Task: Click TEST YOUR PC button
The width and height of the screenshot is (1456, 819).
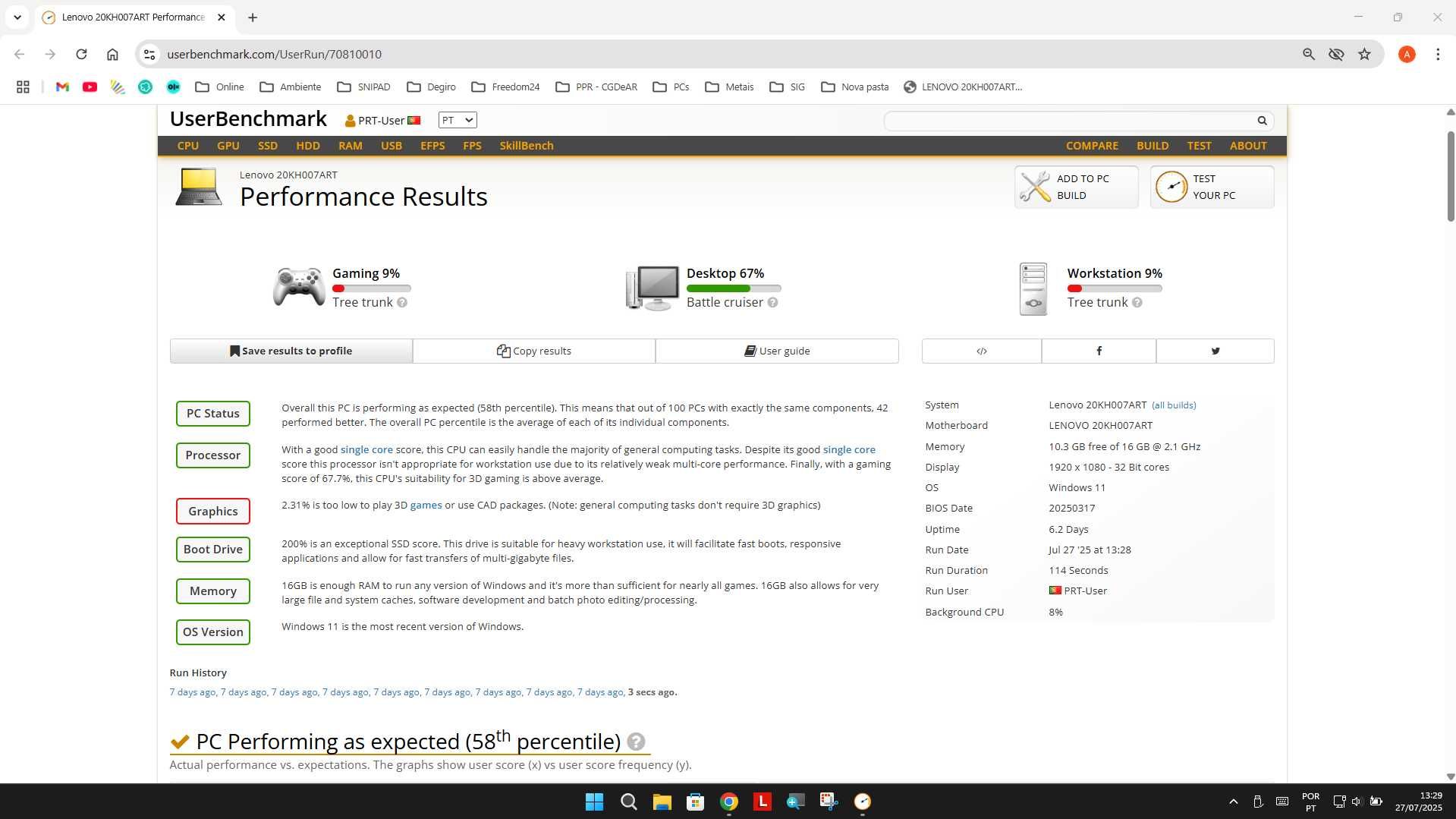Action: 1212,187
